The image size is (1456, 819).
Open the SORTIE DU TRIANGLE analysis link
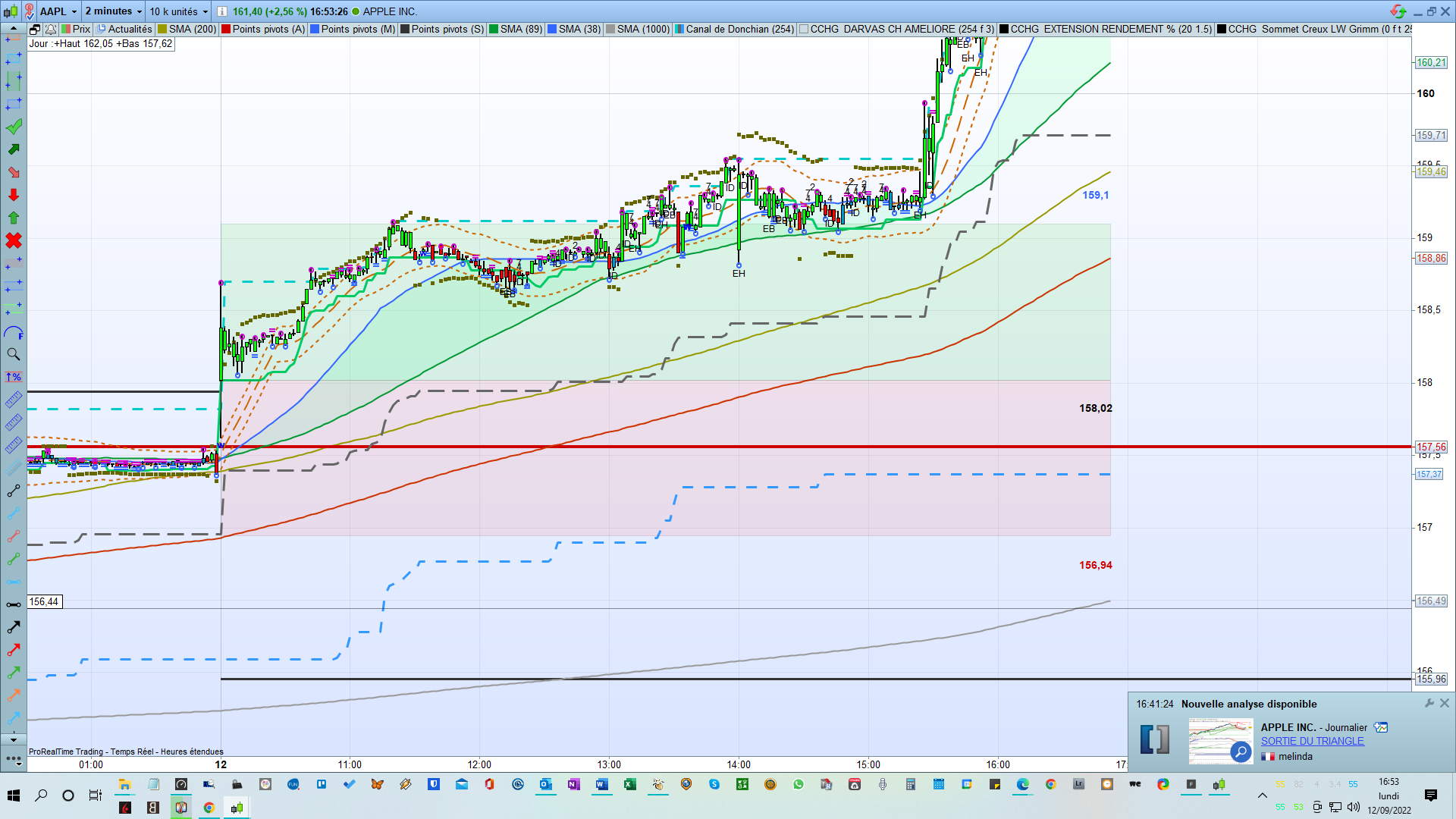(1312, 741)
